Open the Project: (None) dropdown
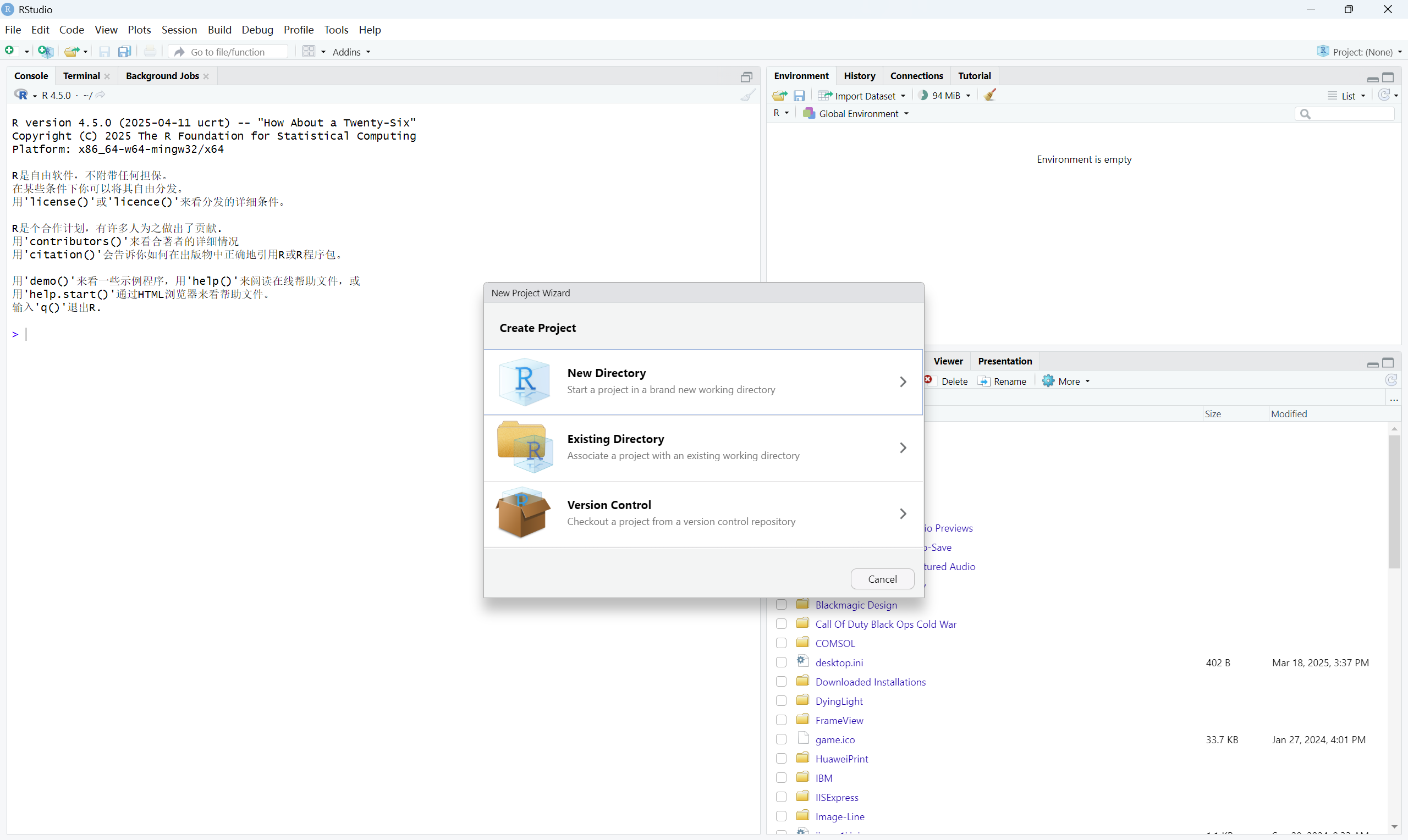 pyautogui.click(x=1359, y=52)
